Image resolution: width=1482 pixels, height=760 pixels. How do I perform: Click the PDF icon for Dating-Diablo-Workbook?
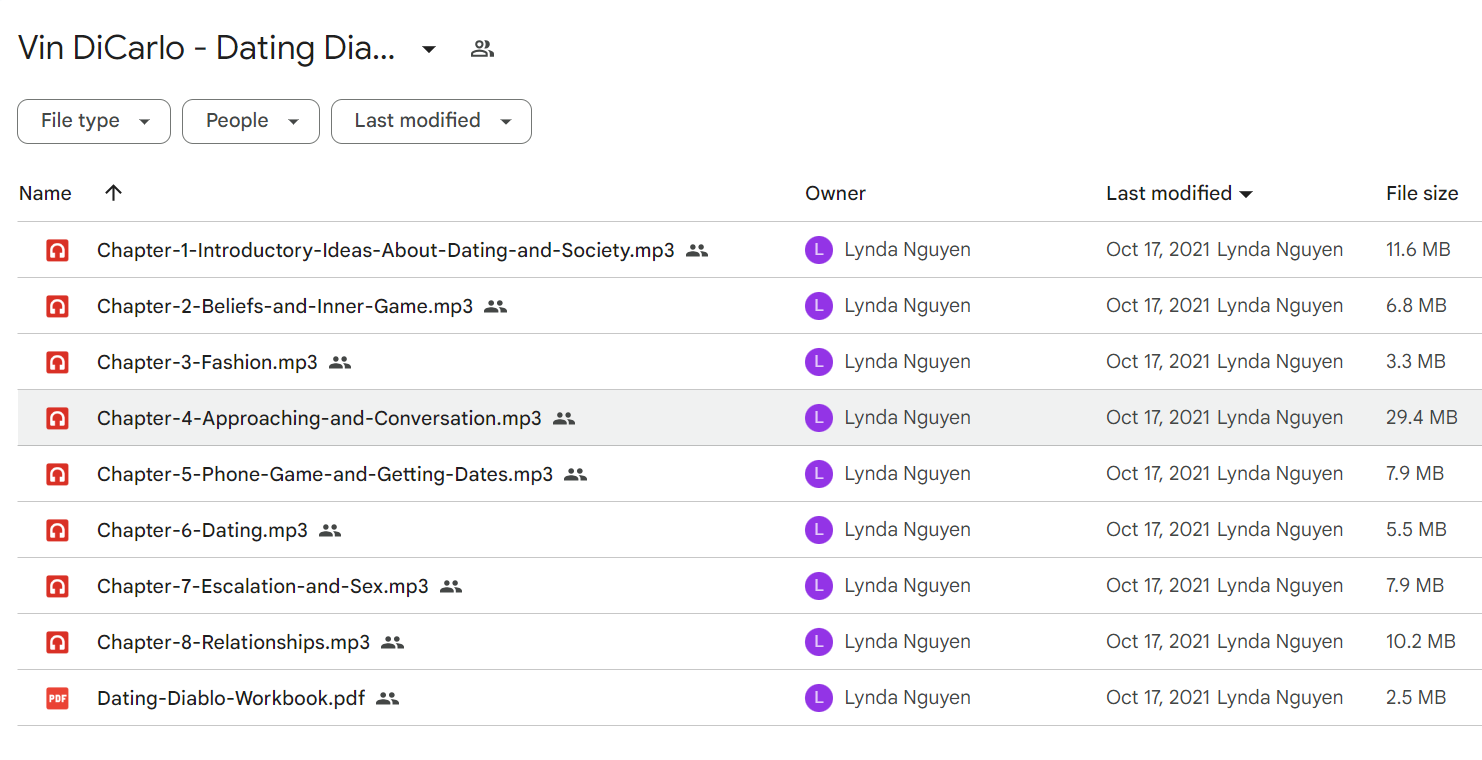pyautogui.click(x=57, y=699)
